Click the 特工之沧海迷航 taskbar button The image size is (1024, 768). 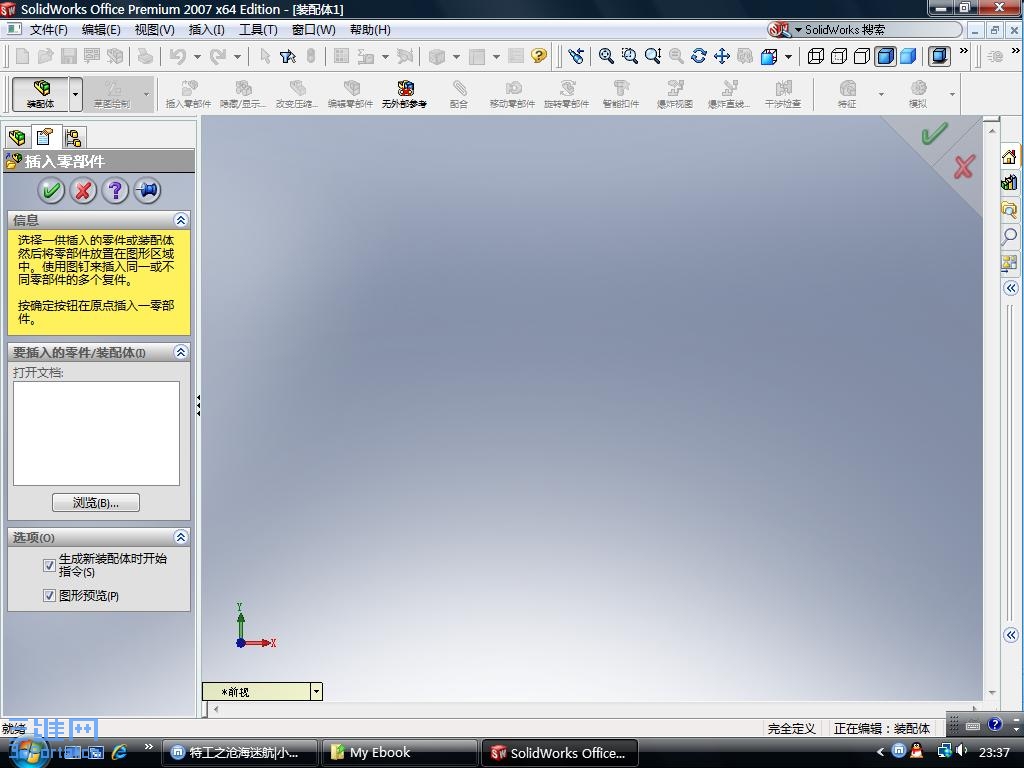point(239,753)
